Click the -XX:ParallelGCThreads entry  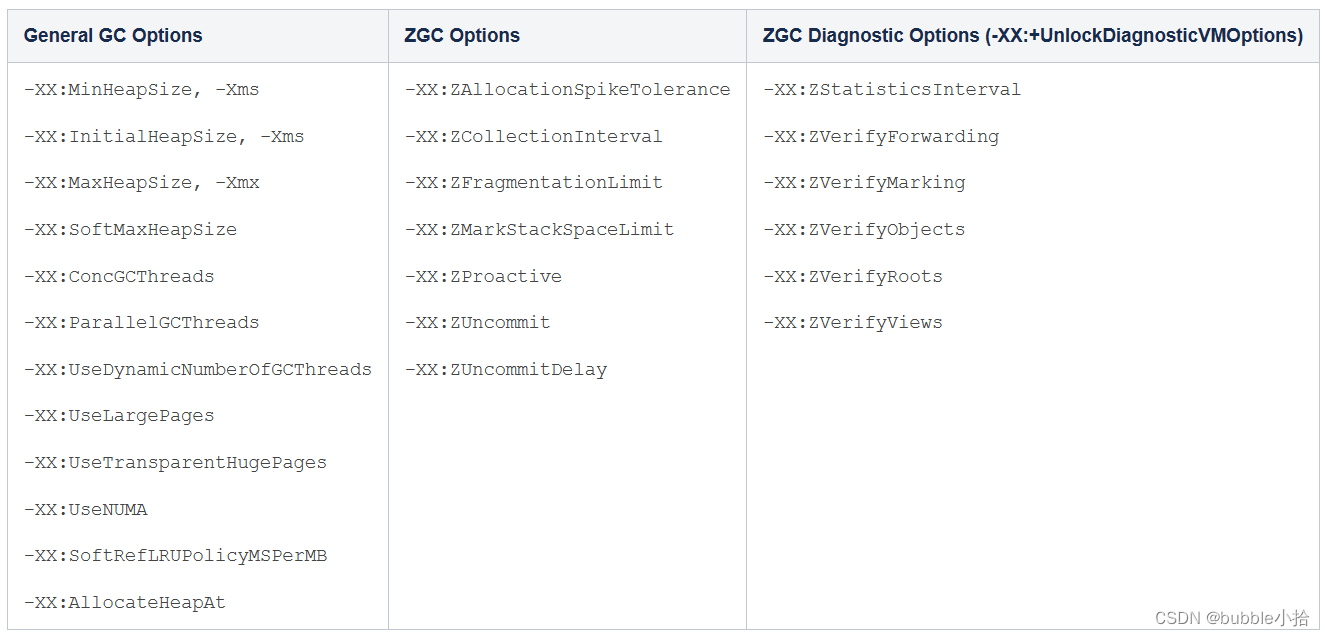point(141,323)
